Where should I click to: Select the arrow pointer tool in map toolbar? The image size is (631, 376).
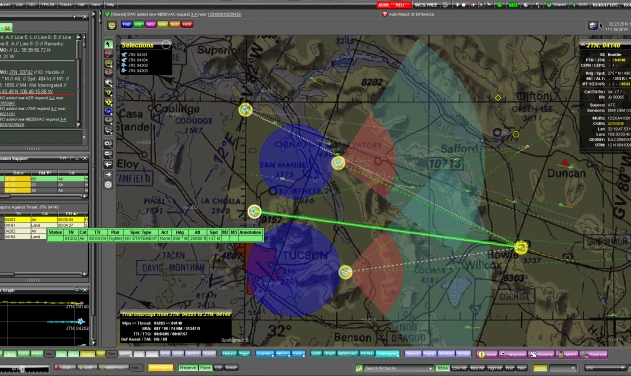pyautogui.click(x=109, y=44)
